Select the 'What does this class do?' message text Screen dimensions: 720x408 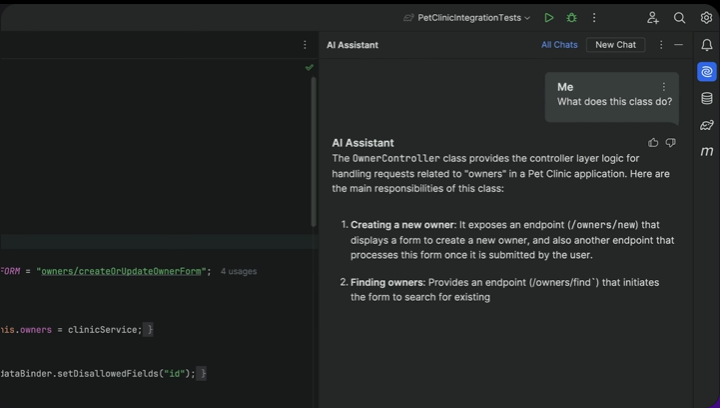pyautogui.click(x=614, y=101)
